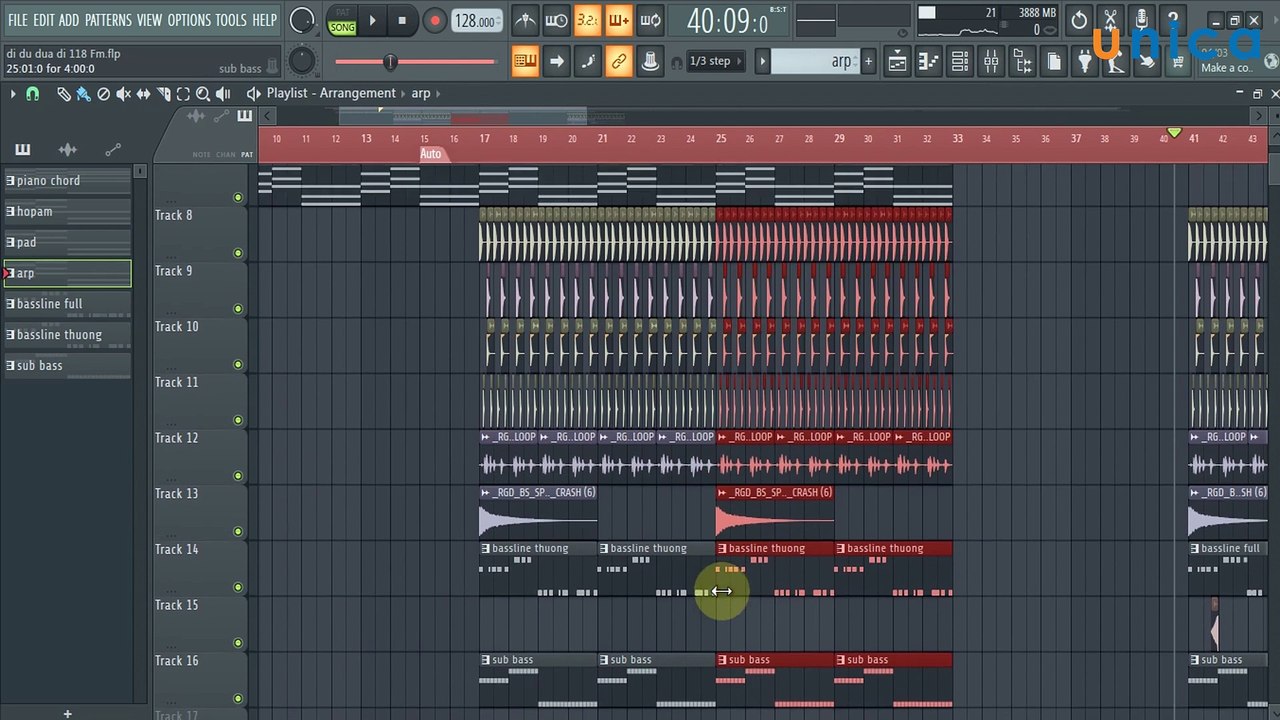Open the arp pattern name selector
Image resolution: width=1280 pixels, height=720 pixels.
click(x=815, y=62)
